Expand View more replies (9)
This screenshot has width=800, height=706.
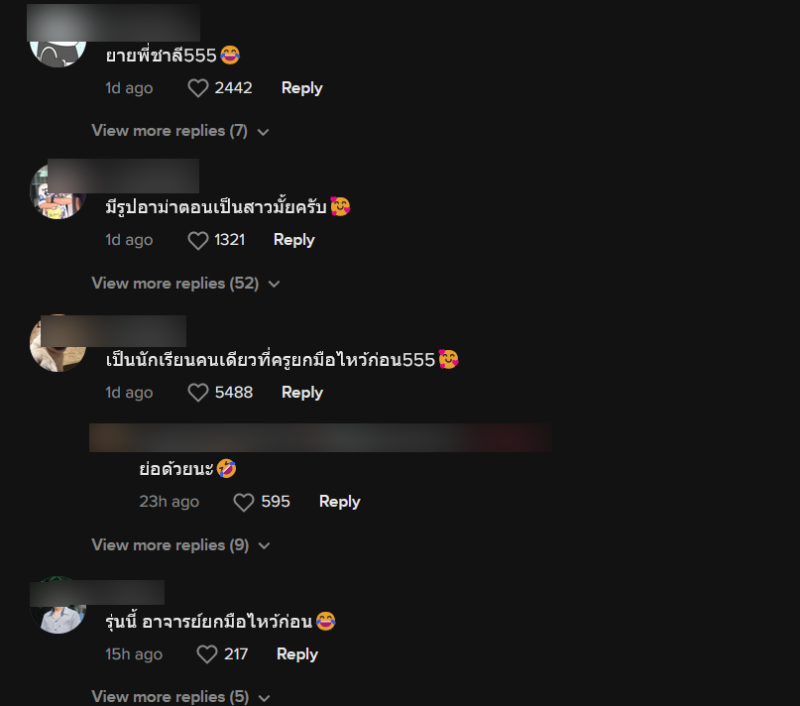181,545
